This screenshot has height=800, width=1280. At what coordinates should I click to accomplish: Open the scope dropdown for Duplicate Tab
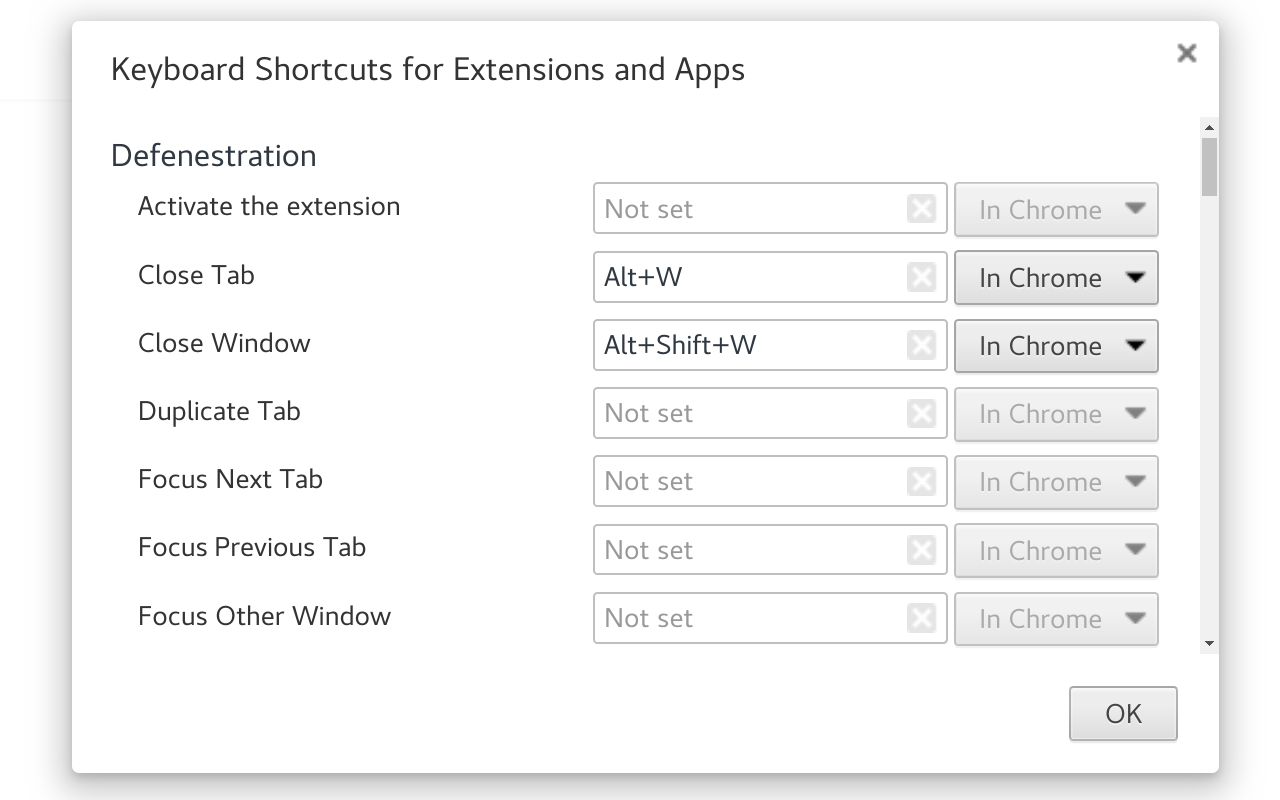tap(1056, 413)
